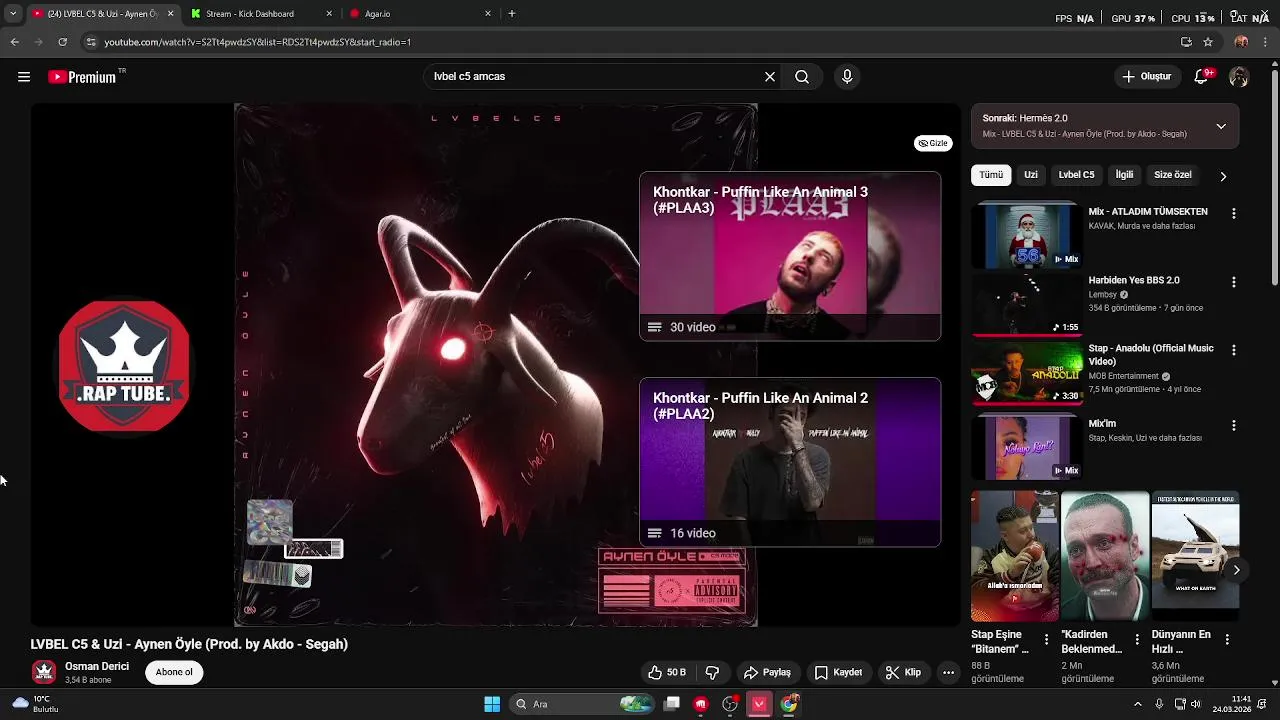Open the account avatar menu
The height and width of the screenshot is (720, 1280).
[x=1239, y=77]
